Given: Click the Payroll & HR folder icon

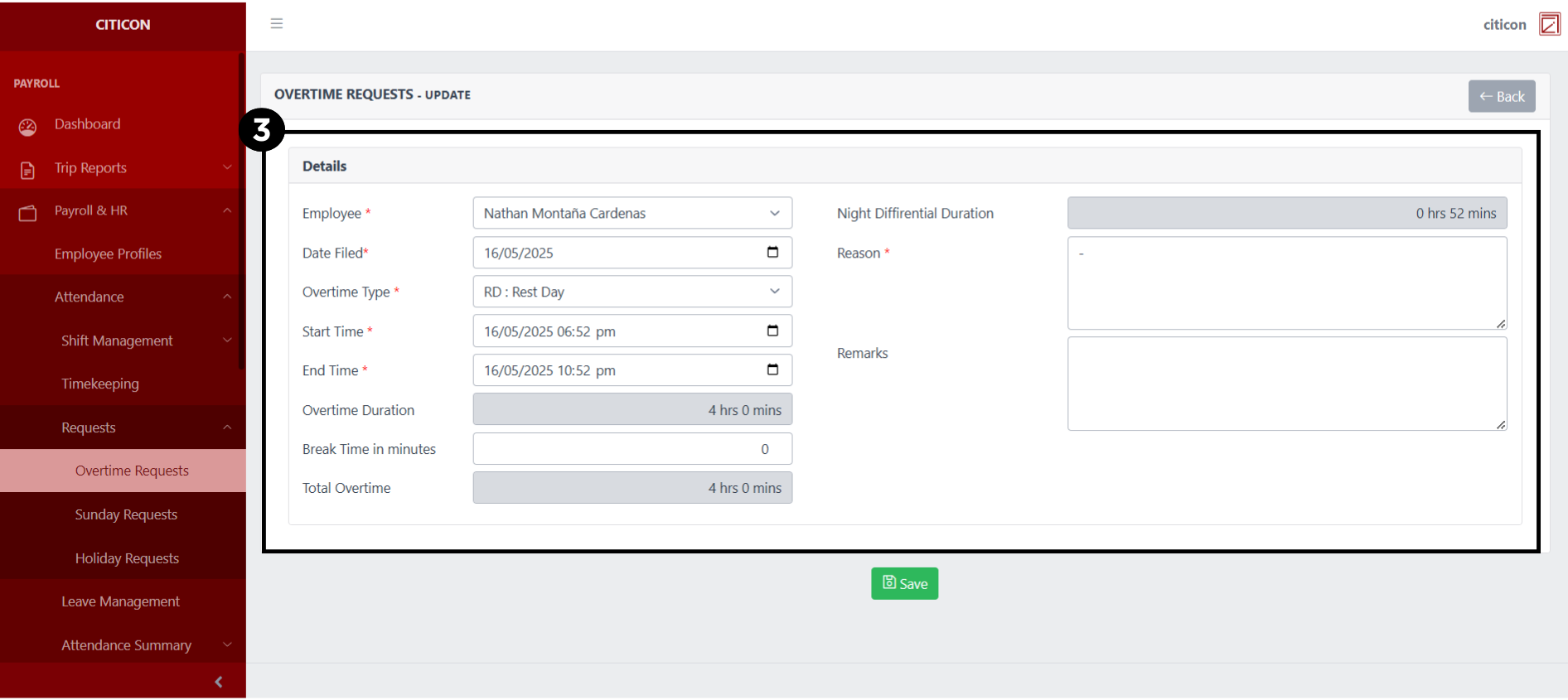Looking at the screenshot, I should coord(27,213).
